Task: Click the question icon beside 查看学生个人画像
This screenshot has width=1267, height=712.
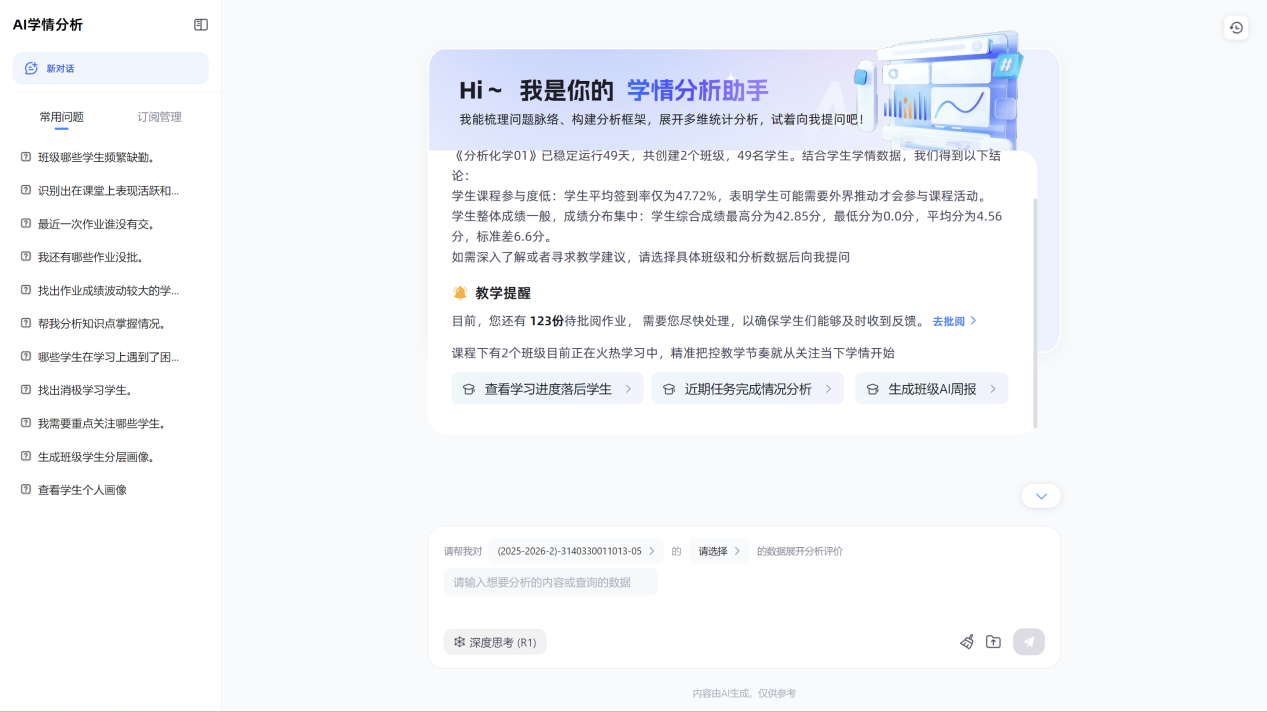Action: pyautogui.click(x=26, y=490)
